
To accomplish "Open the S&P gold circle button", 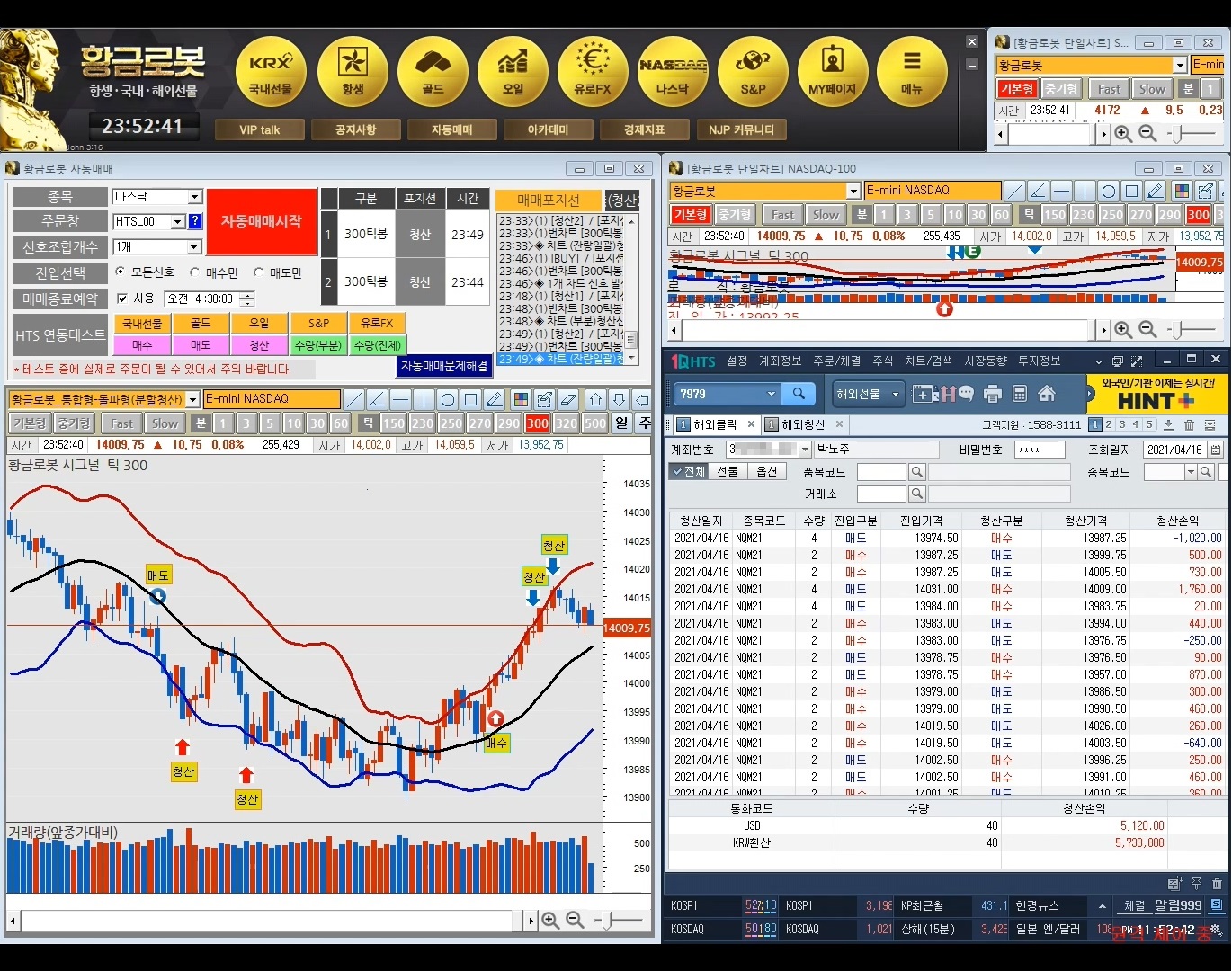I will 753,72.
